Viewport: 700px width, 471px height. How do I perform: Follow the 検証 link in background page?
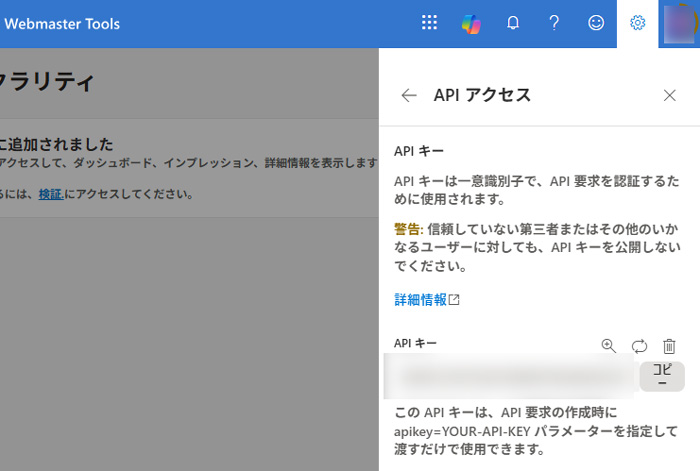[51, 194]
